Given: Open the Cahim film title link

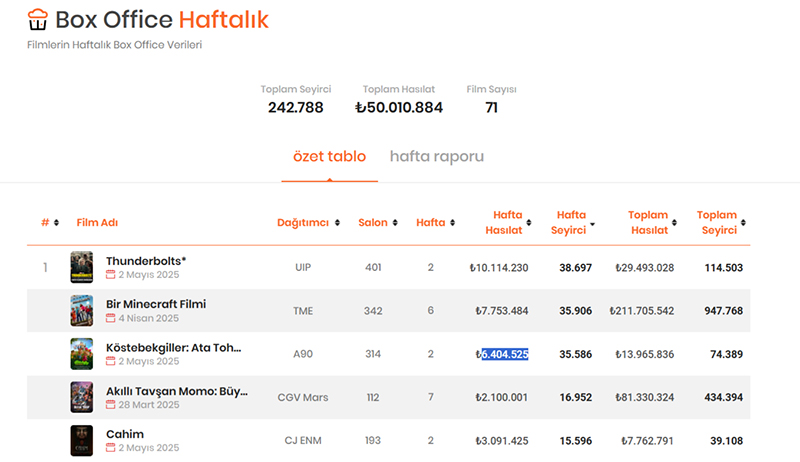Looking at the screenshot, I should pos(125,434).
